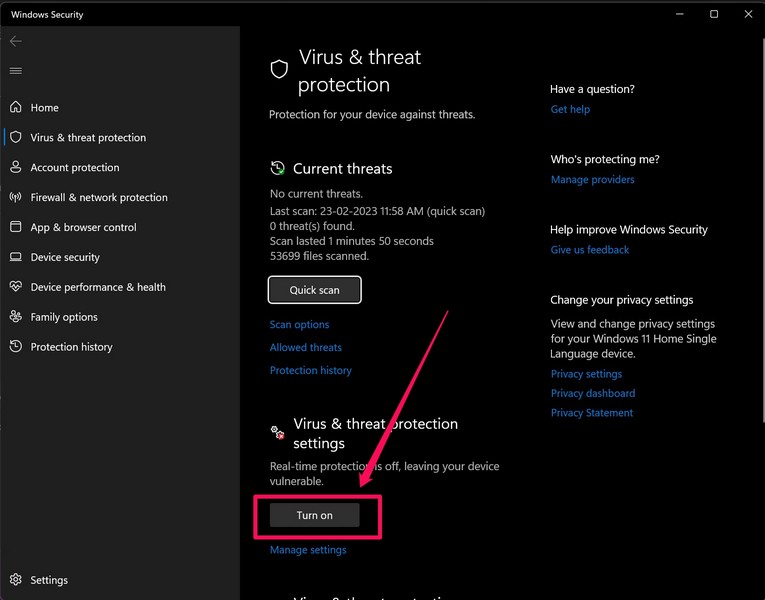Image resolution: width=765 pixels, height=600 pixels.
Task: Select Virus & threat protection shield icon
Action: pyautogui.click(x=16, y=138)
